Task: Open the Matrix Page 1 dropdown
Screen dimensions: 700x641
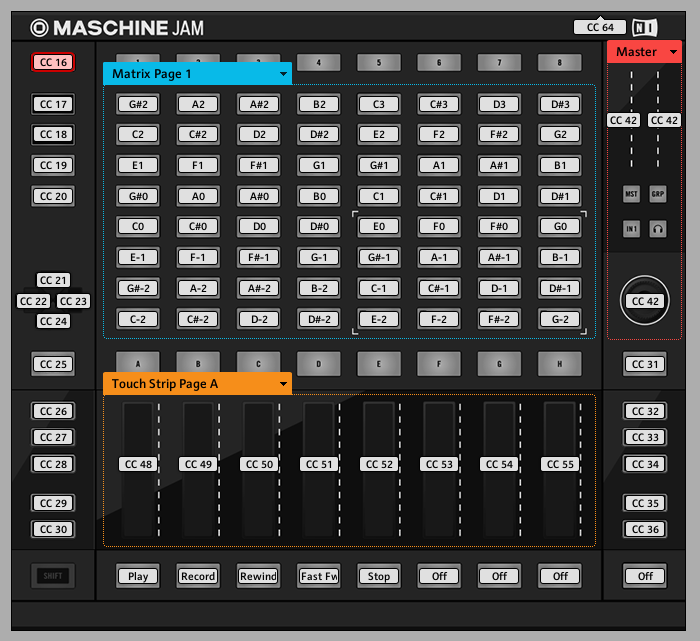Action: (197, 74)
